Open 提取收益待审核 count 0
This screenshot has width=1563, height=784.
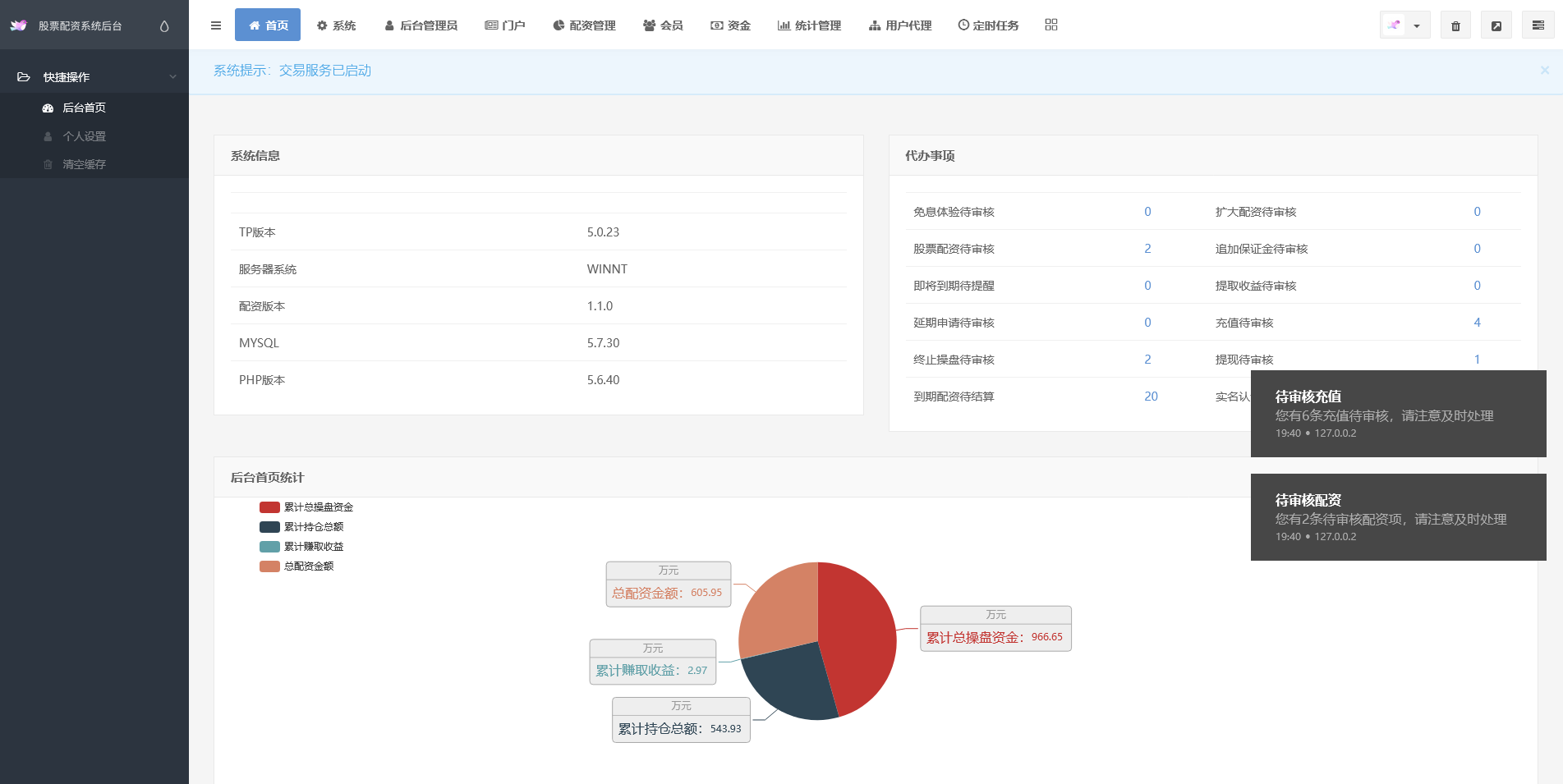tap(1477, 286)
